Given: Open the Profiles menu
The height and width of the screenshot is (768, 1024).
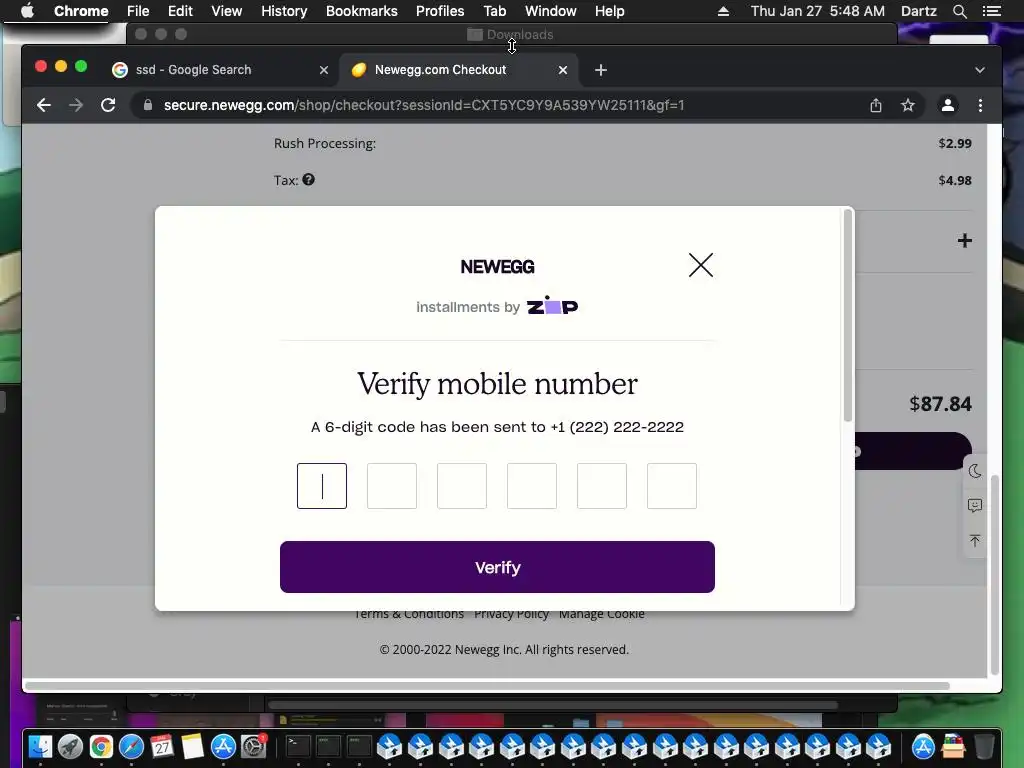Looking at the screenshot, I should pyautogui.click(x=440, y=11).
